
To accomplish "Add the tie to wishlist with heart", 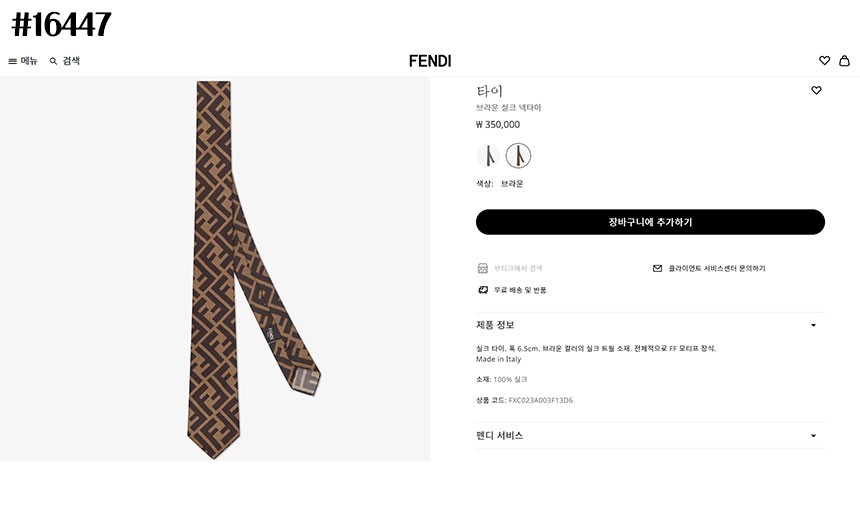I will click(816, 91).
